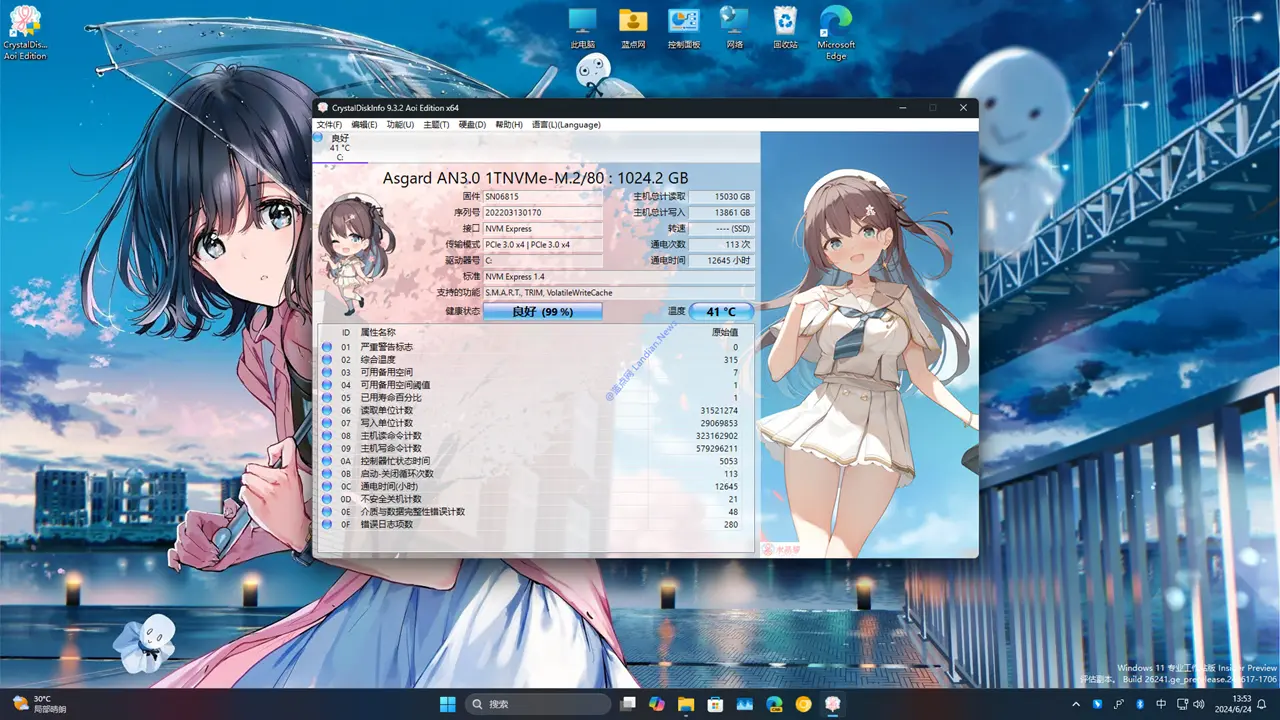Click the interface field NVM Express
Viewport: 1280px width, 720px height.
click(x=543, y=229)
